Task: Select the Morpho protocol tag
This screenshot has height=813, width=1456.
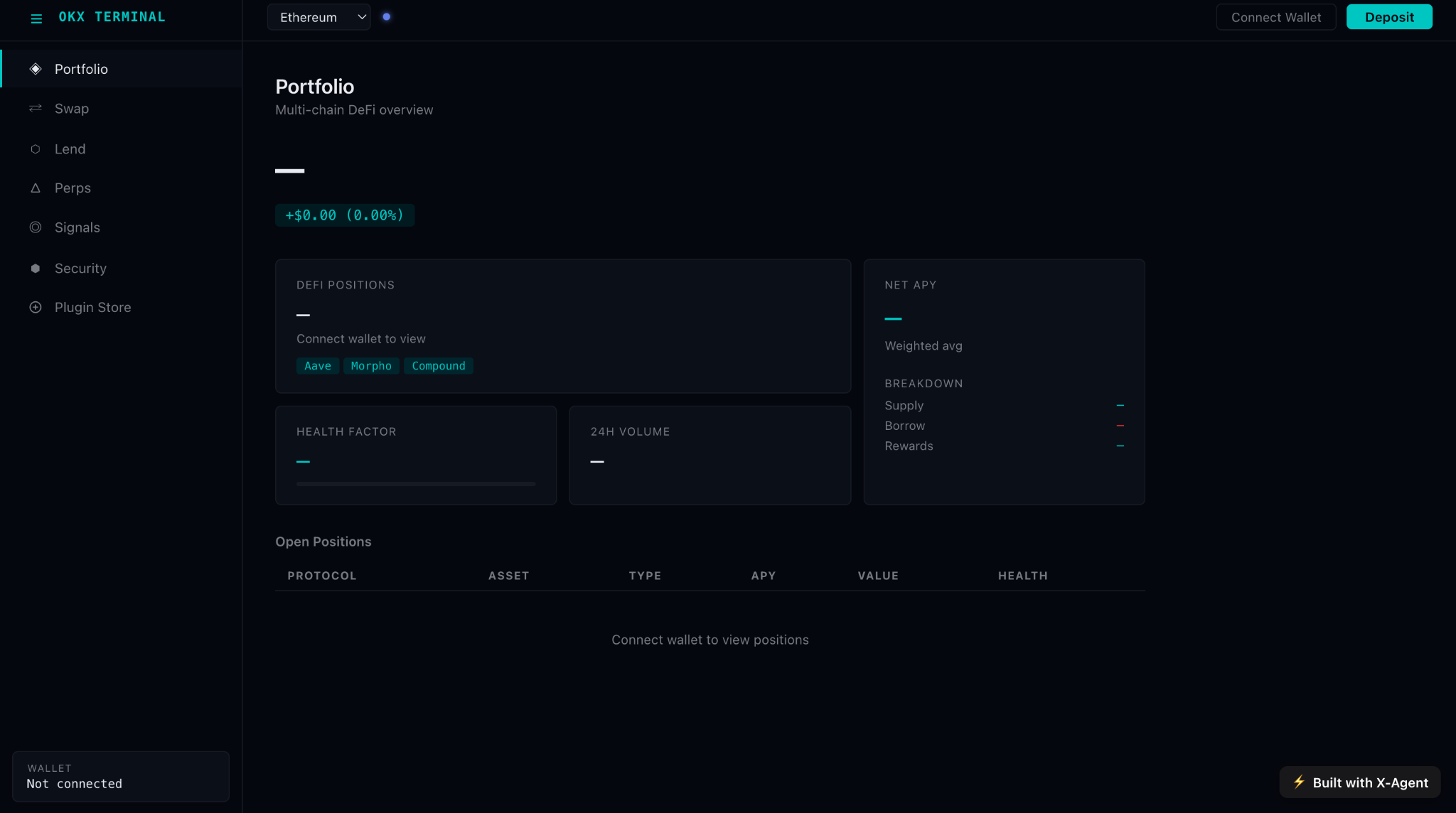Action: click(x=371, y=366)
